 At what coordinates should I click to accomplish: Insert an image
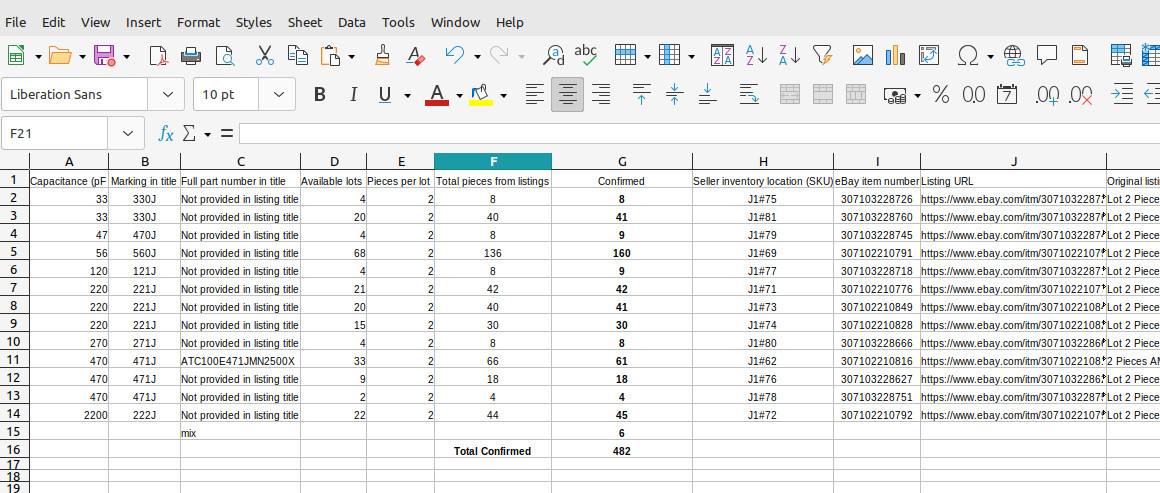coord(863,56)
